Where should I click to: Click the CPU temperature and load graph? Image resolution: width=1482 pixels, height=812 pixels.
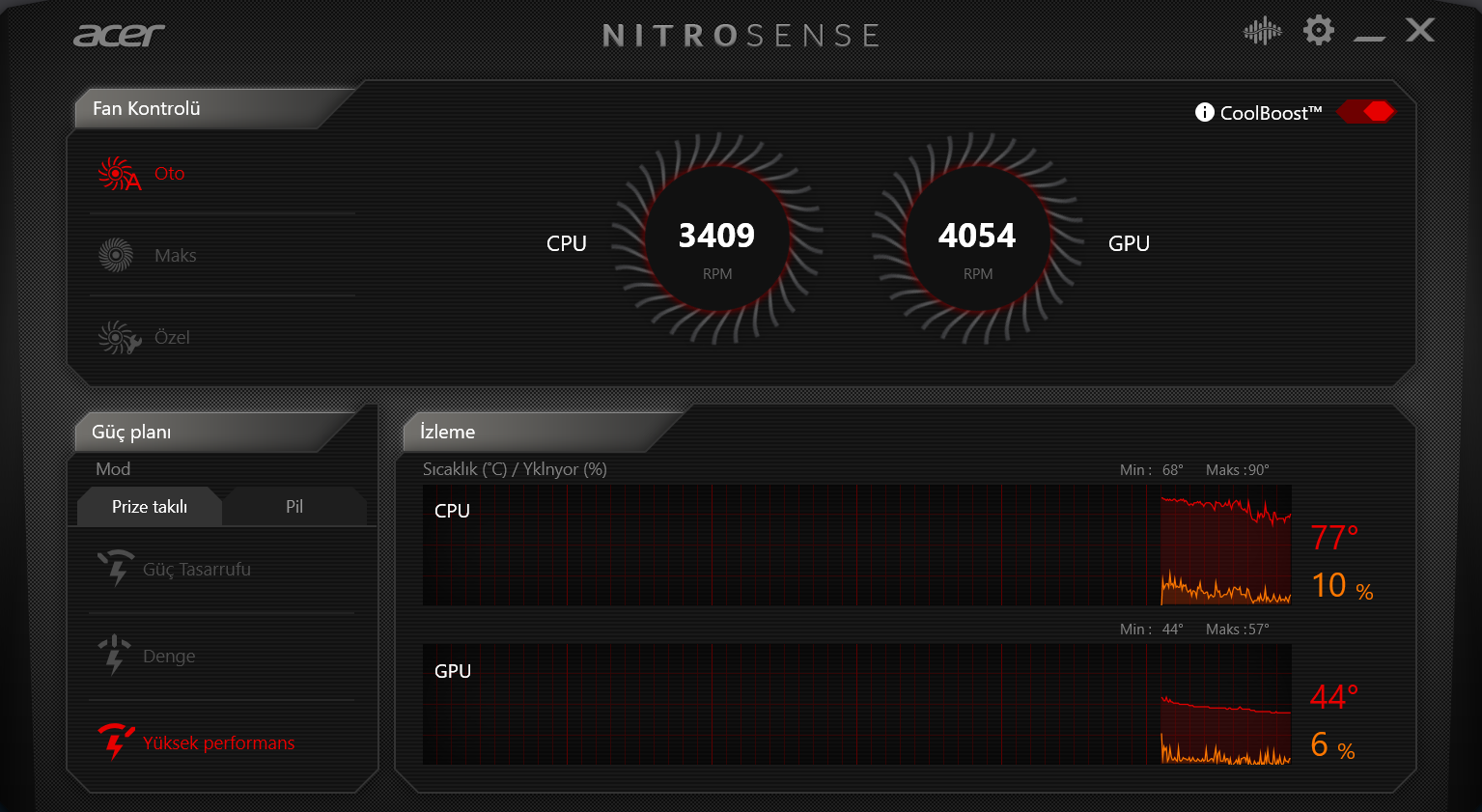857,546
